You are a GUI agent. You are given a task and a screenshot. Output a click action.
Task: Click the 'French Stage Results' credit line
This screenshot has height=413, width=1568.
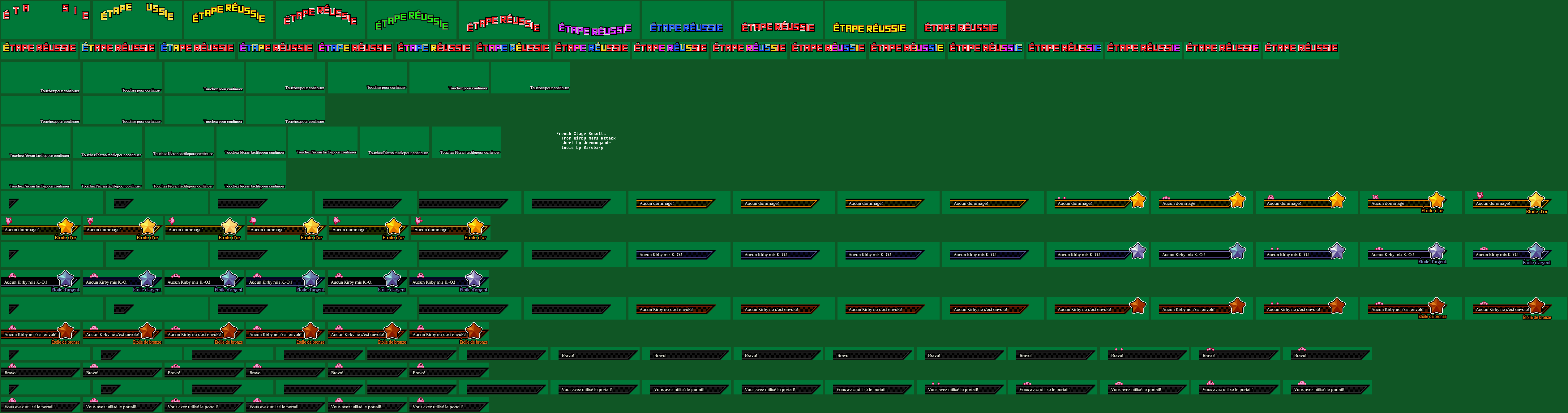(x=581, y=133)
